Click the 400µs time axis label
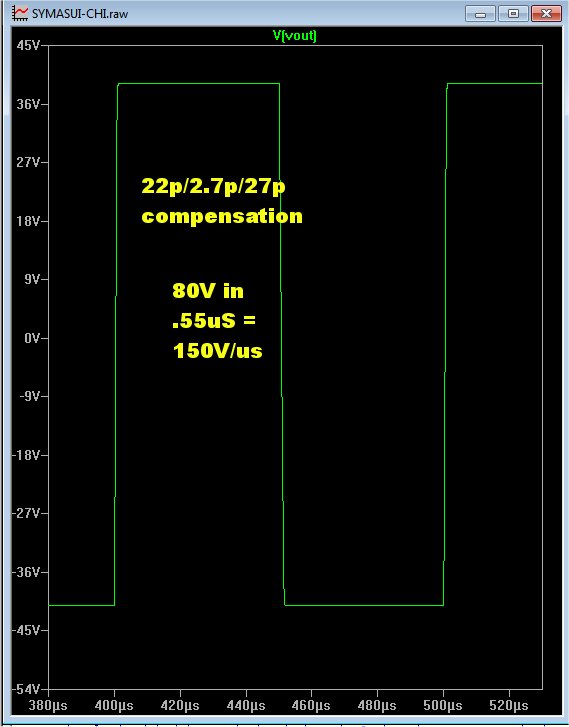 tap(114, 706)
